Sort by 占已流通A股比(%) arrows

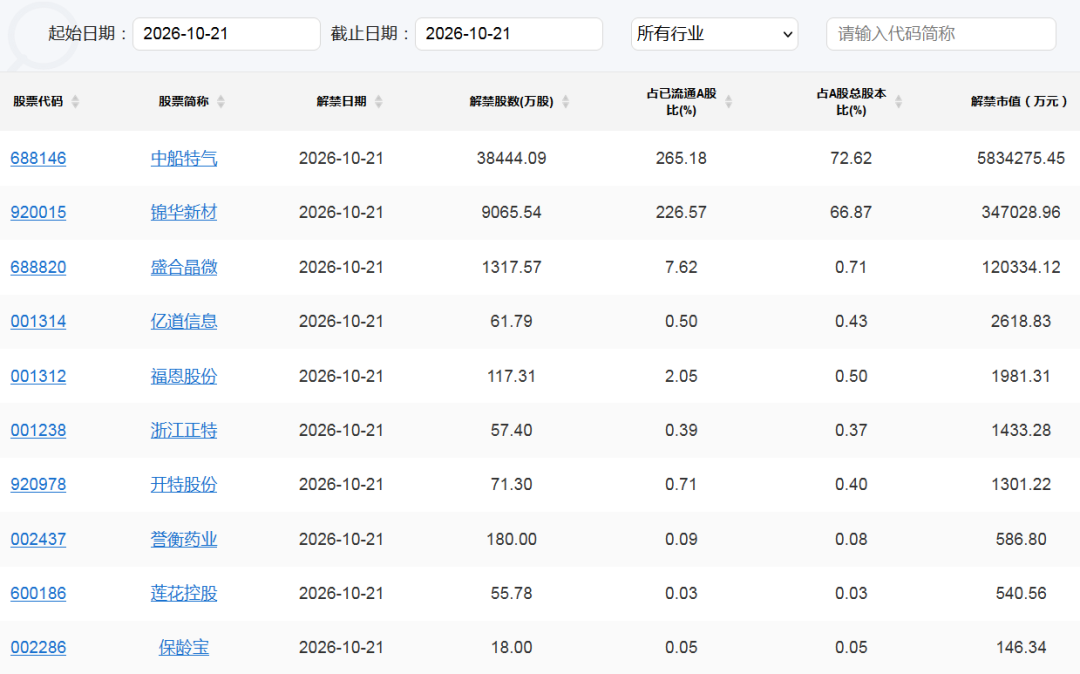728,102
